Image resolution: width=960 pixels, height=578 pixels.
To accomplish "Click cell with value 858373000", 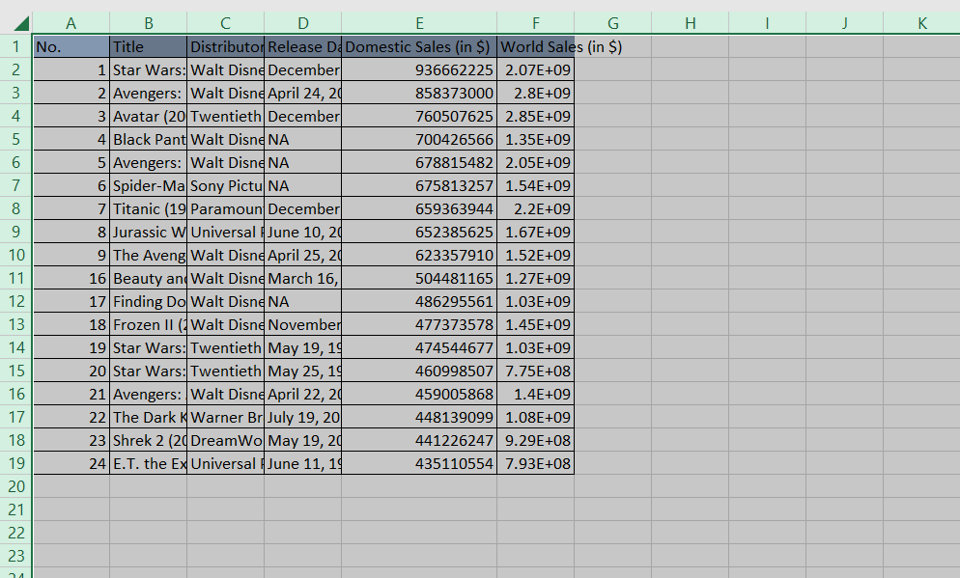I will [419, 93].
